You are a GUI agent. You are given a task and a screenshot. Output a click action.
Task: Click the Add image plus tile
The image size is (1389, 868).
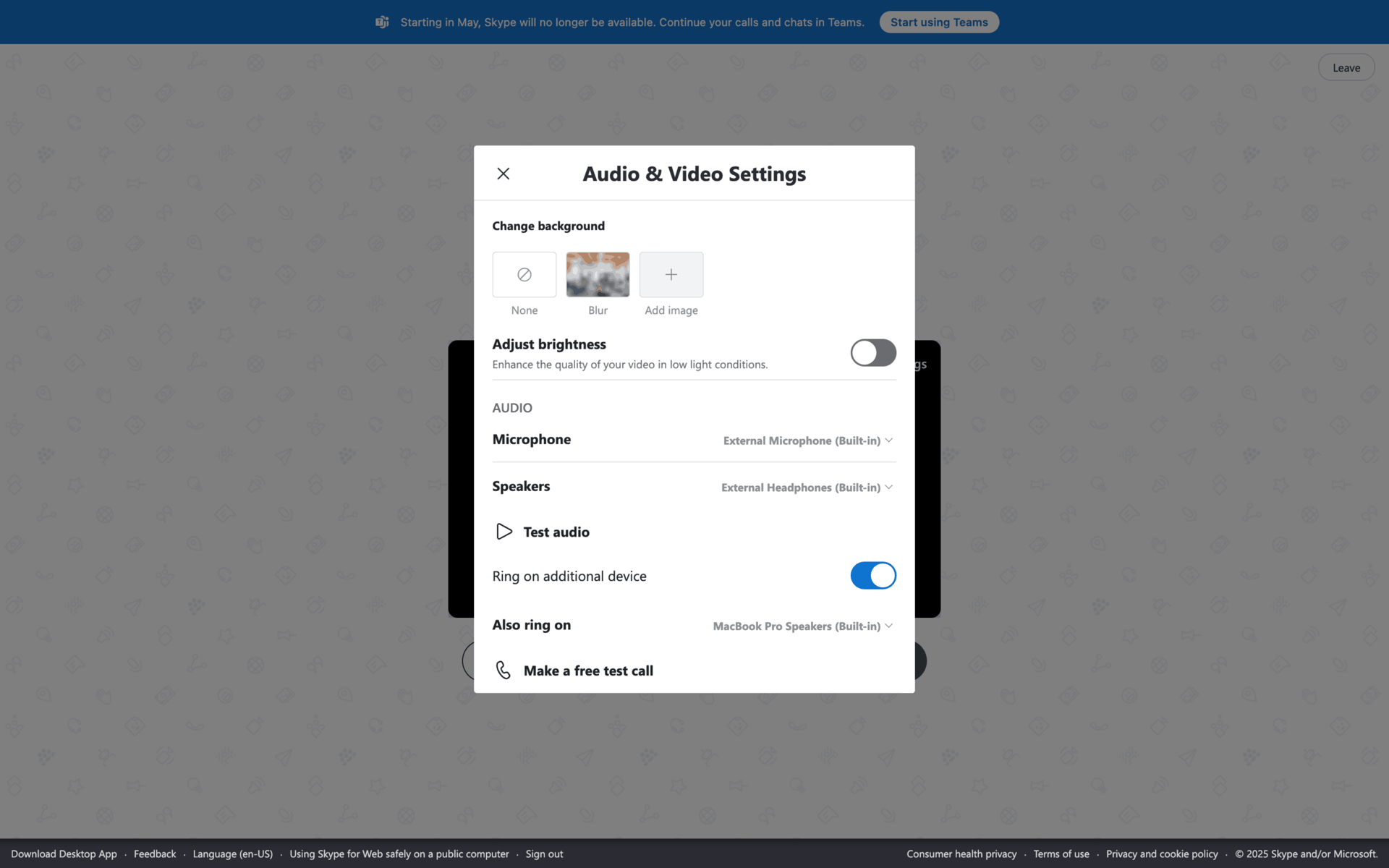pyautogui.click(x=671, y=274)
